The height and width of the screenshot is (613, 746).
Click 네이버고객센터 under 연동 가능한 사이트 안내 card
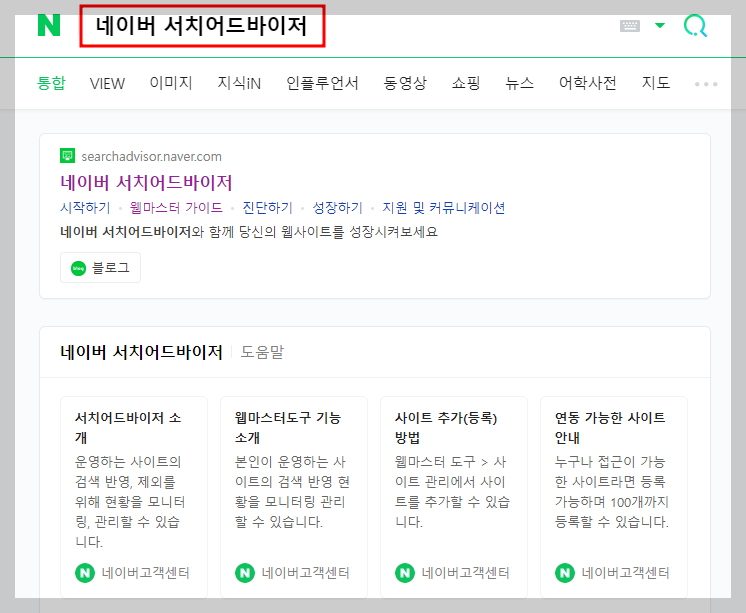[626, 573]
